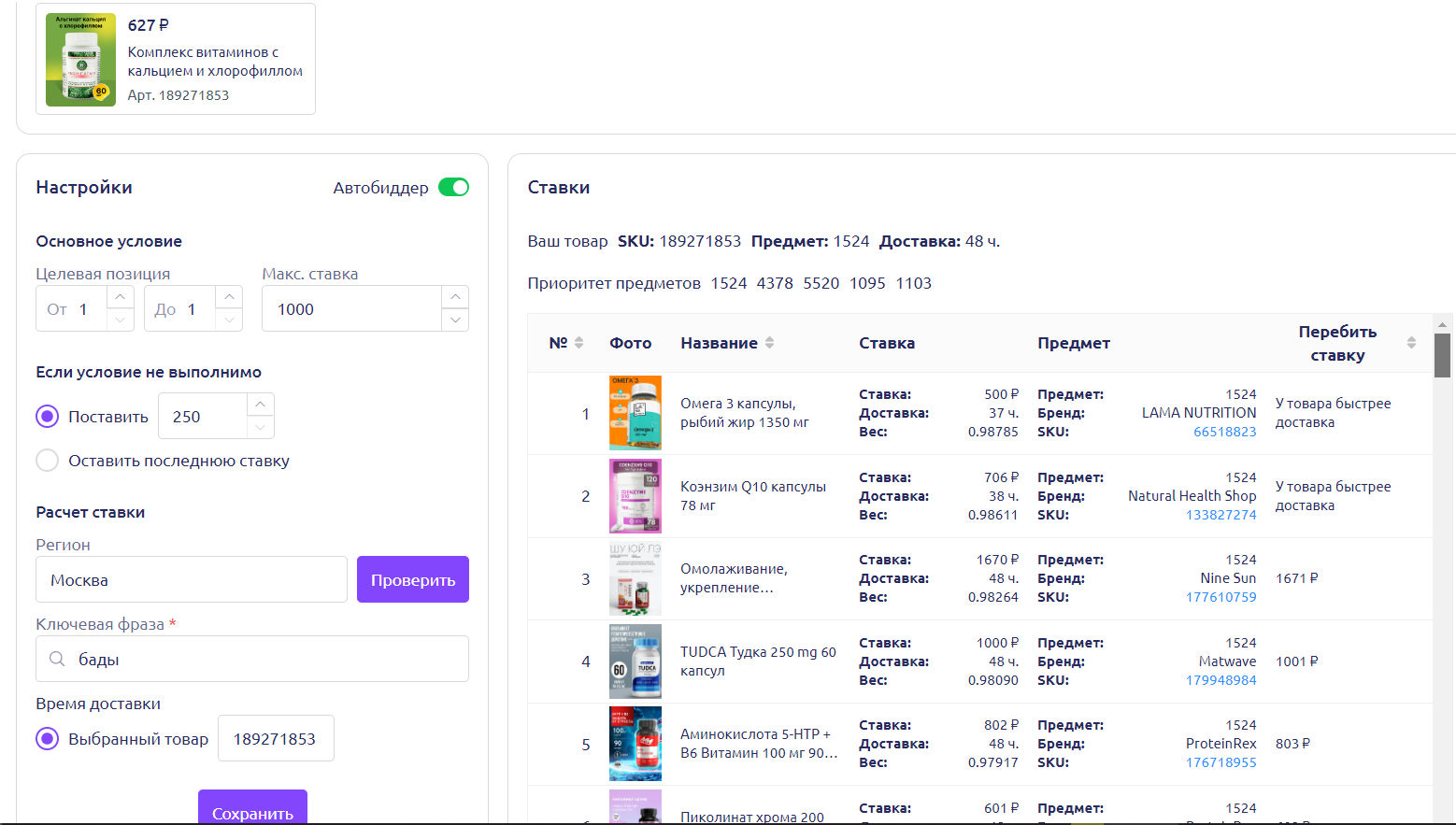
Task: Select the Поставить radio option
Action: (48, 417)
